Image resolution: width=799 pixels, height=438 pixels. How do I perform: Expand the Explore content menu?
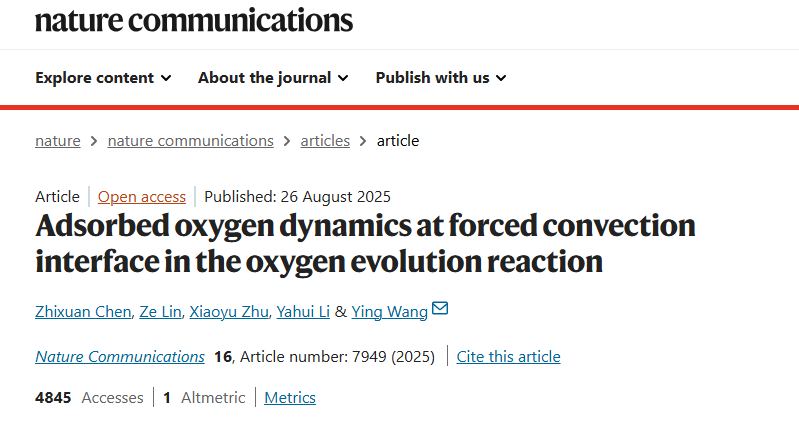tap(103, 77)
